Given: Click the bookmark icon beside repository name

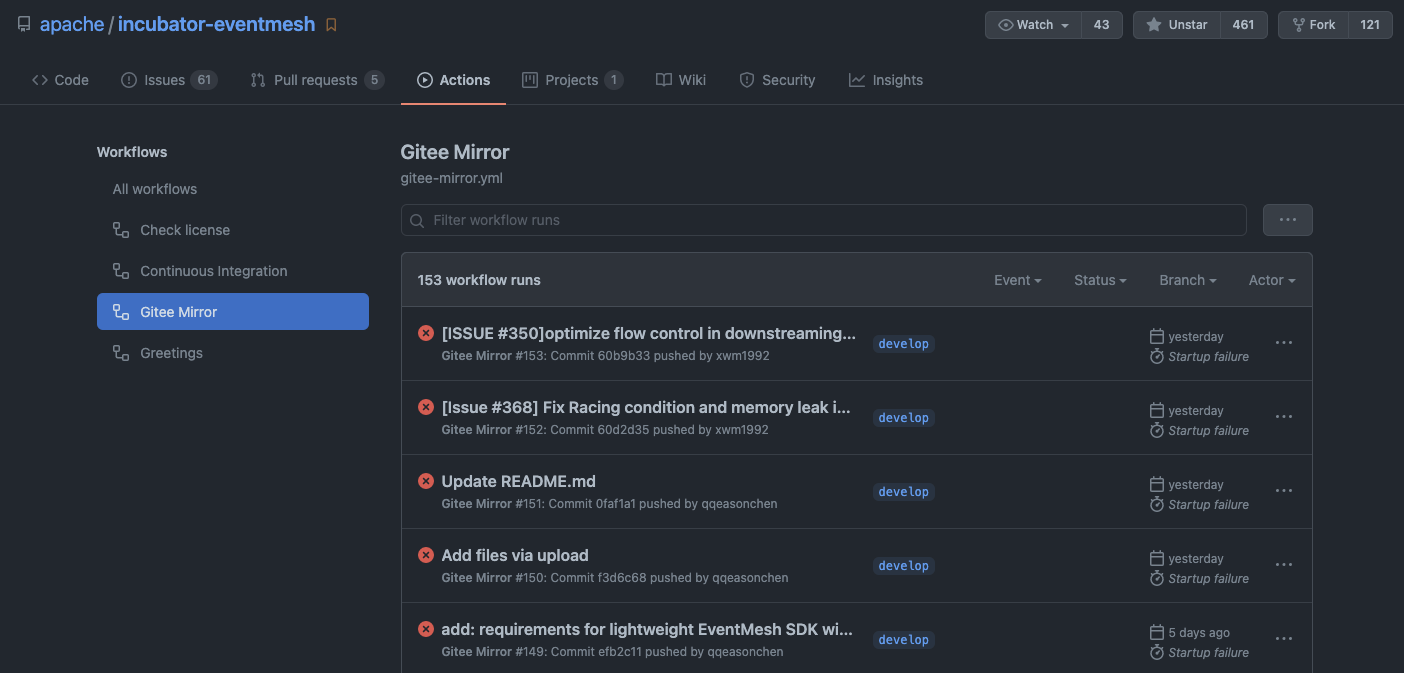Looking at the screenshot, I should [331, 25].
